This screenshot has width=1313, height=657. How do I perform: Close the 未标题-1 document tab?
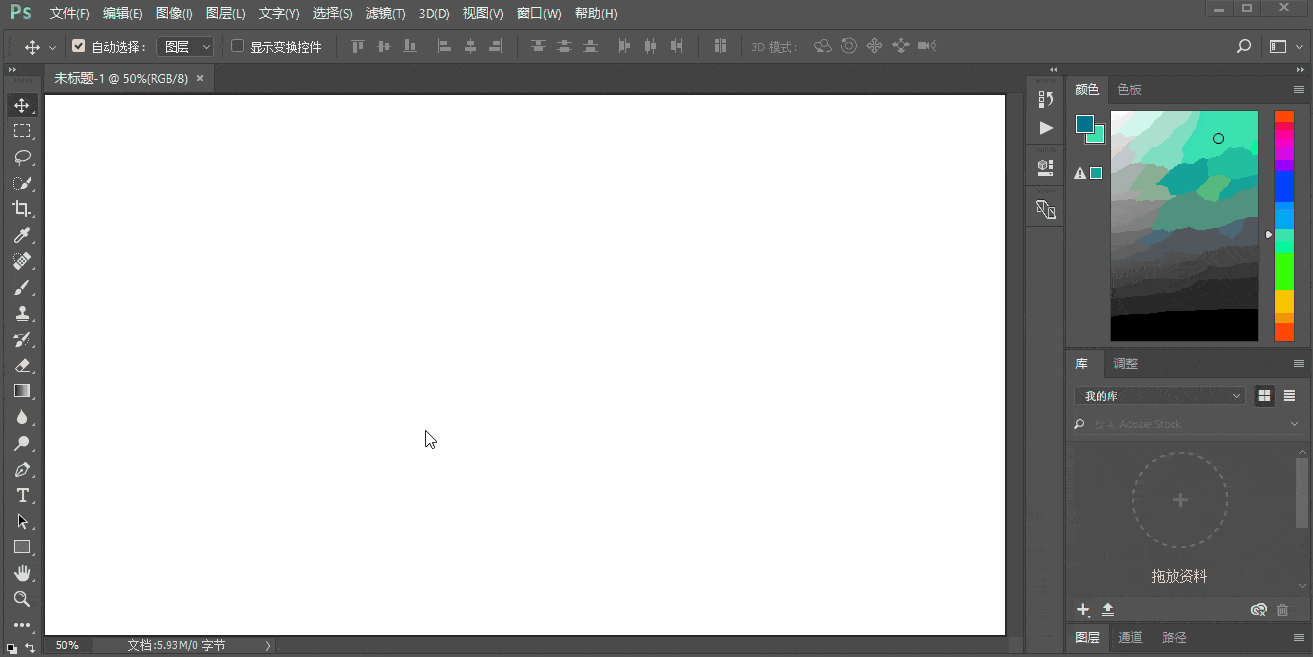[200, 78]
